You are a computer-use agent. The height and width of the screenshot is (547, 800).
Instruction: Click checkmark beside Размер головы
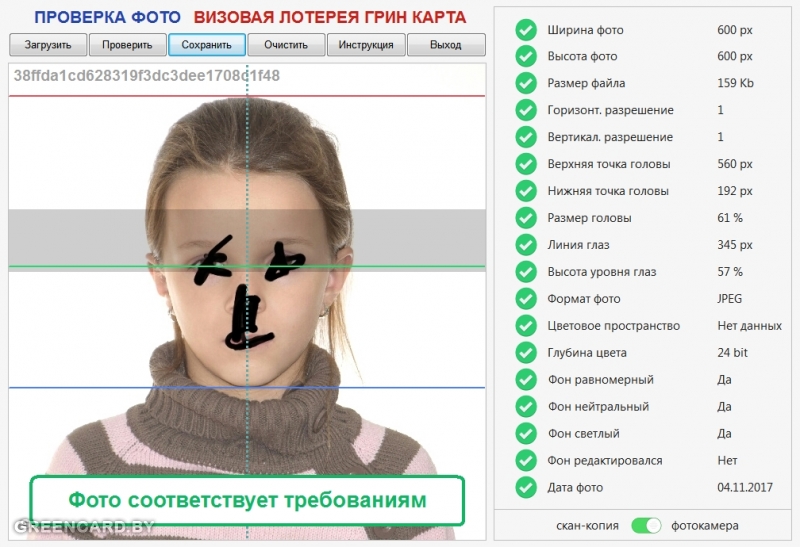(526, 218)
